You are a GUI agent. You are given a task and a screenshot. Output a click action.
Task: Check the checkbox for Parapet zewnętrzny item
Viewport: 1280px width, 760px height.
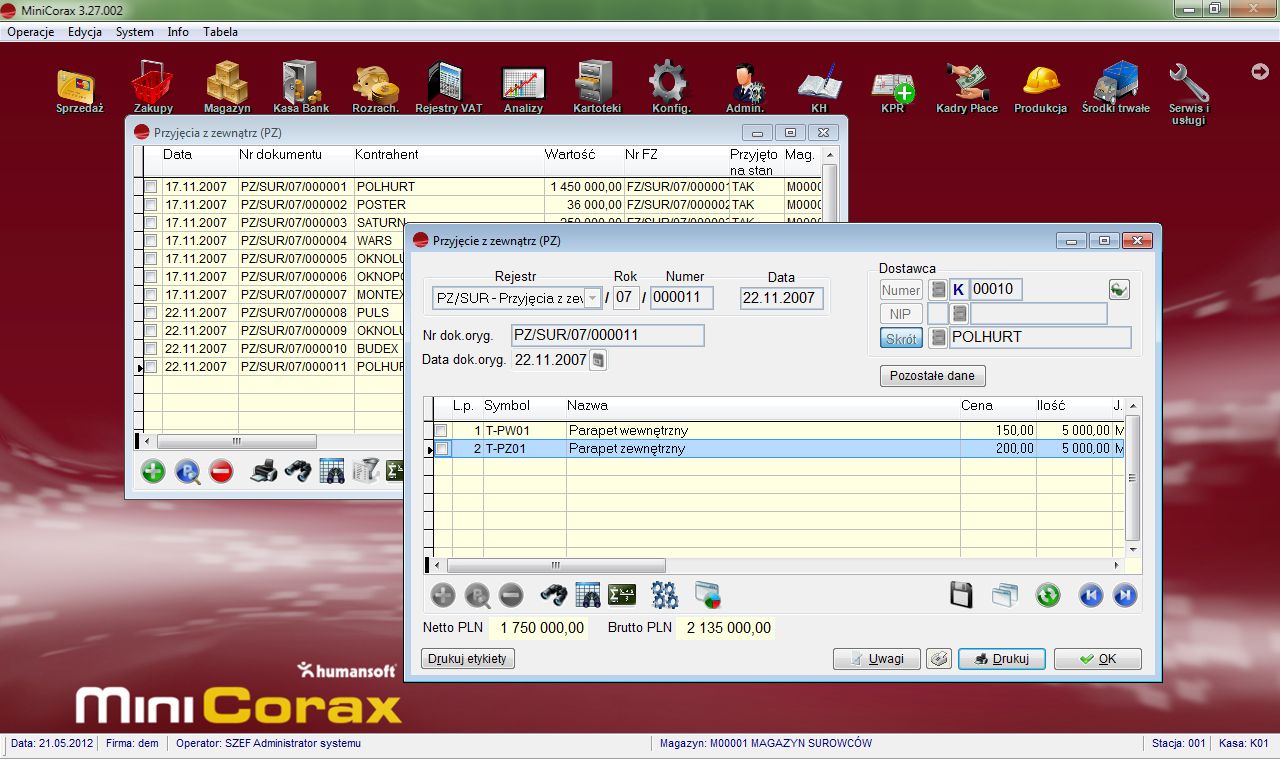[440, 449]
